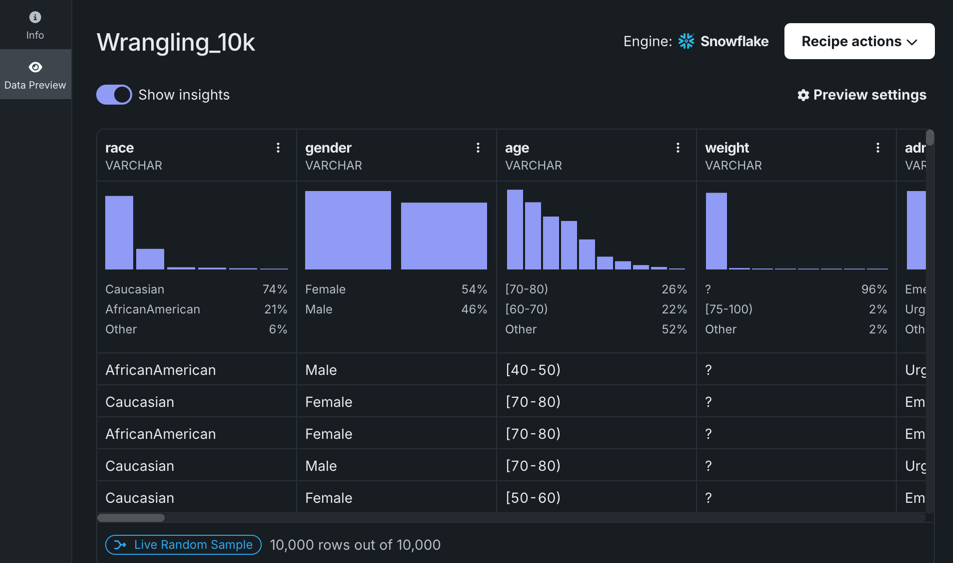The image size is (953, 563).
Task: Click the Recipe actions chevron arrow
Action: coord(912,42)
